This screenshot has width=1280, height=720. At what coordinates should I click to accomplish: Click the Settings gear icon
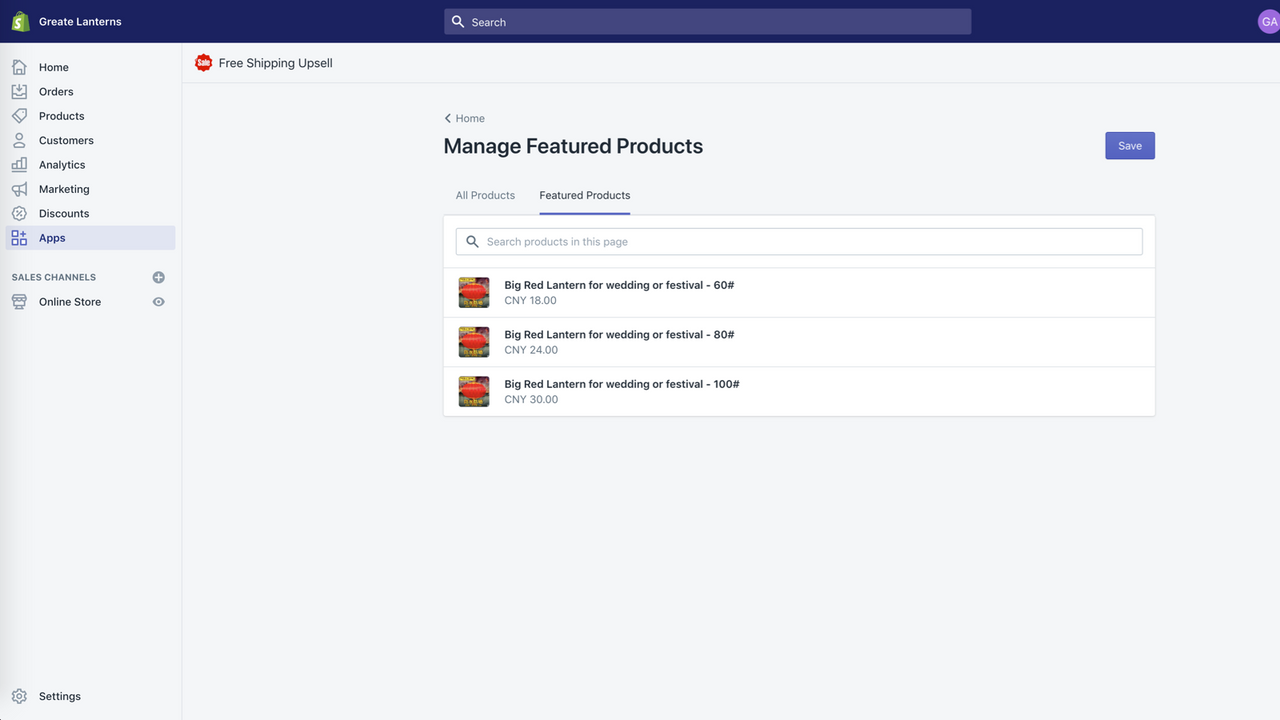click(x=19, y=696)
